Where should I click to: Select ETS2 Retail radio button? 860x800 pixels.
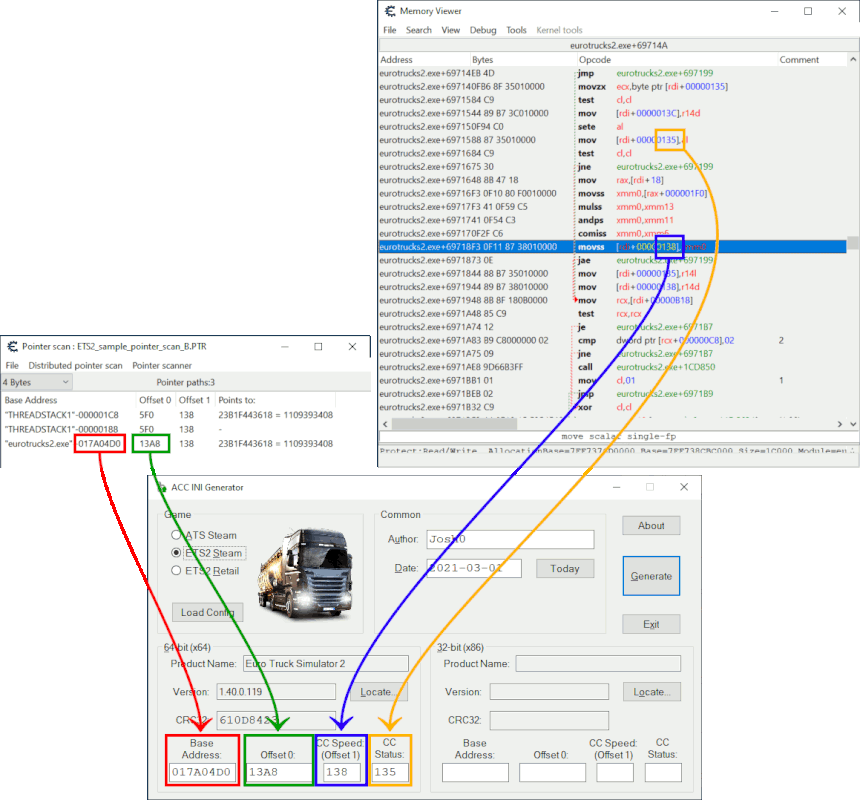coord(176,570)
